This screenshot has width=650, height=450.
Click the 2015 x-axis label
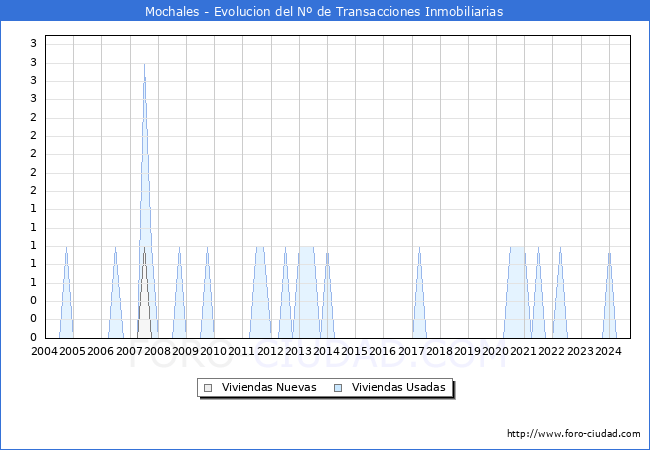pyautogui.click(x=354, y=351)
